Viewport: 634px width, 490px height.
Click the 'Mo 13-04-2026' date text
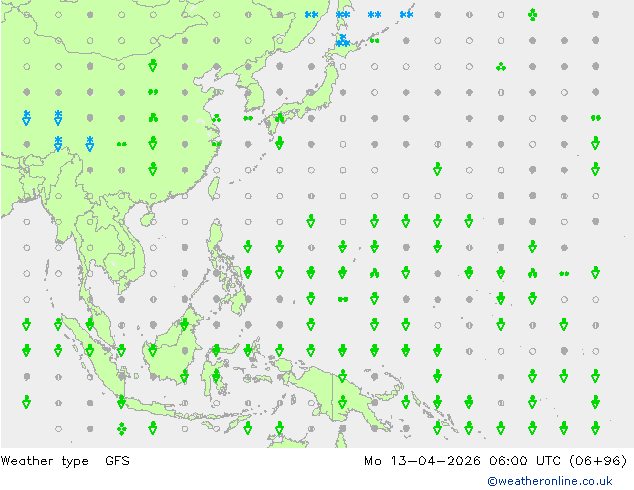tap(422, 460)
